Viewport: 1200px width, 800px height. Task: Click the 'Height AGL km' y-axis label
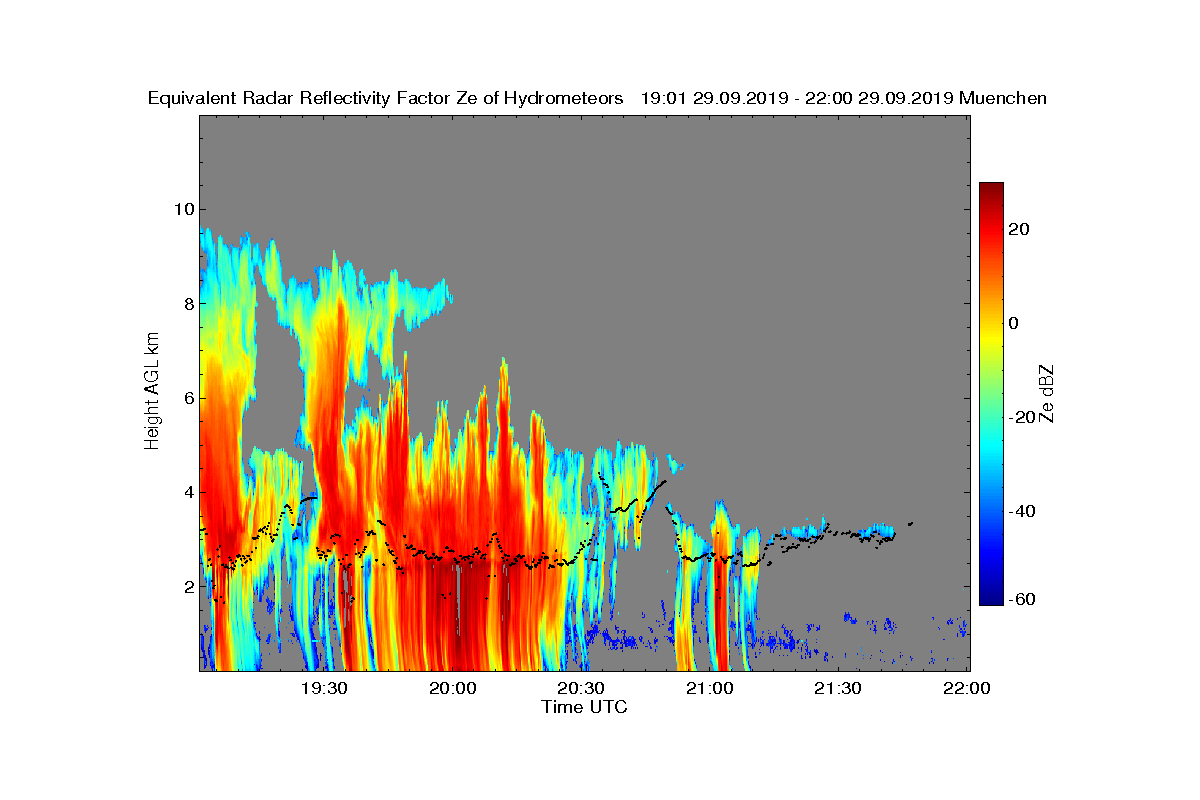point(152,391)
